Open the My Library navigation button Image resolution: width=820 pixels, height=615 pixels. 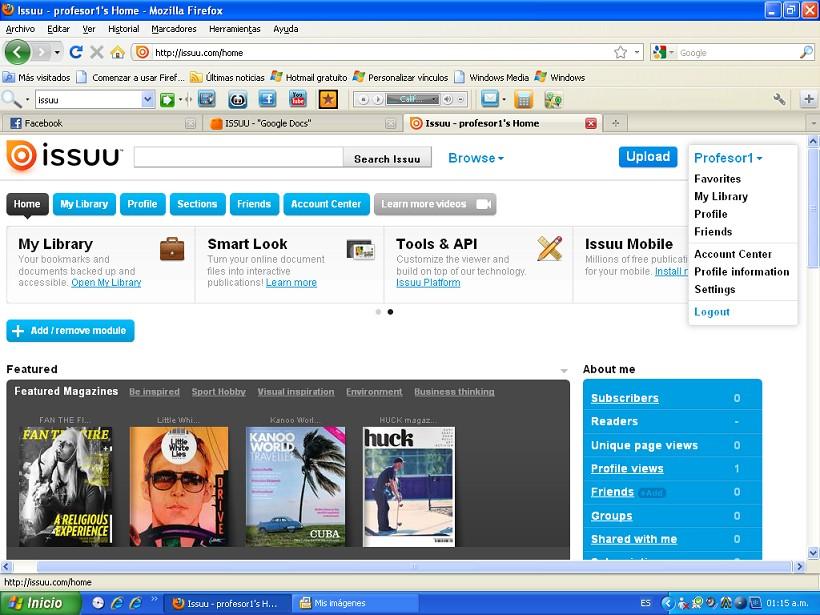84,204
